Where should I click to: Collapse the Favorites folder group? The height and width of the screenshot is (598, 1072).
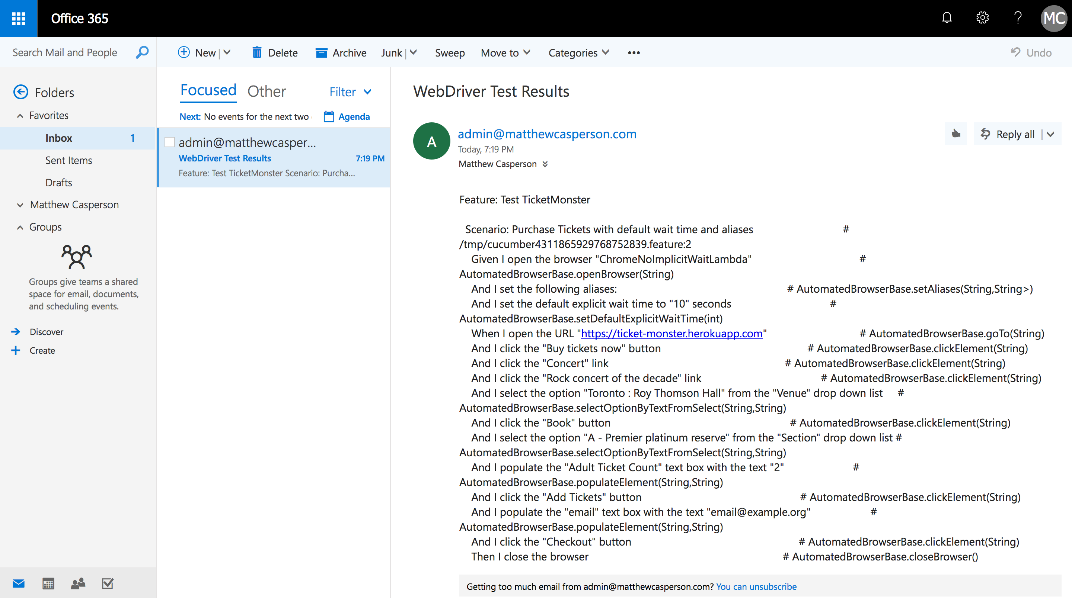coord(20,116)
